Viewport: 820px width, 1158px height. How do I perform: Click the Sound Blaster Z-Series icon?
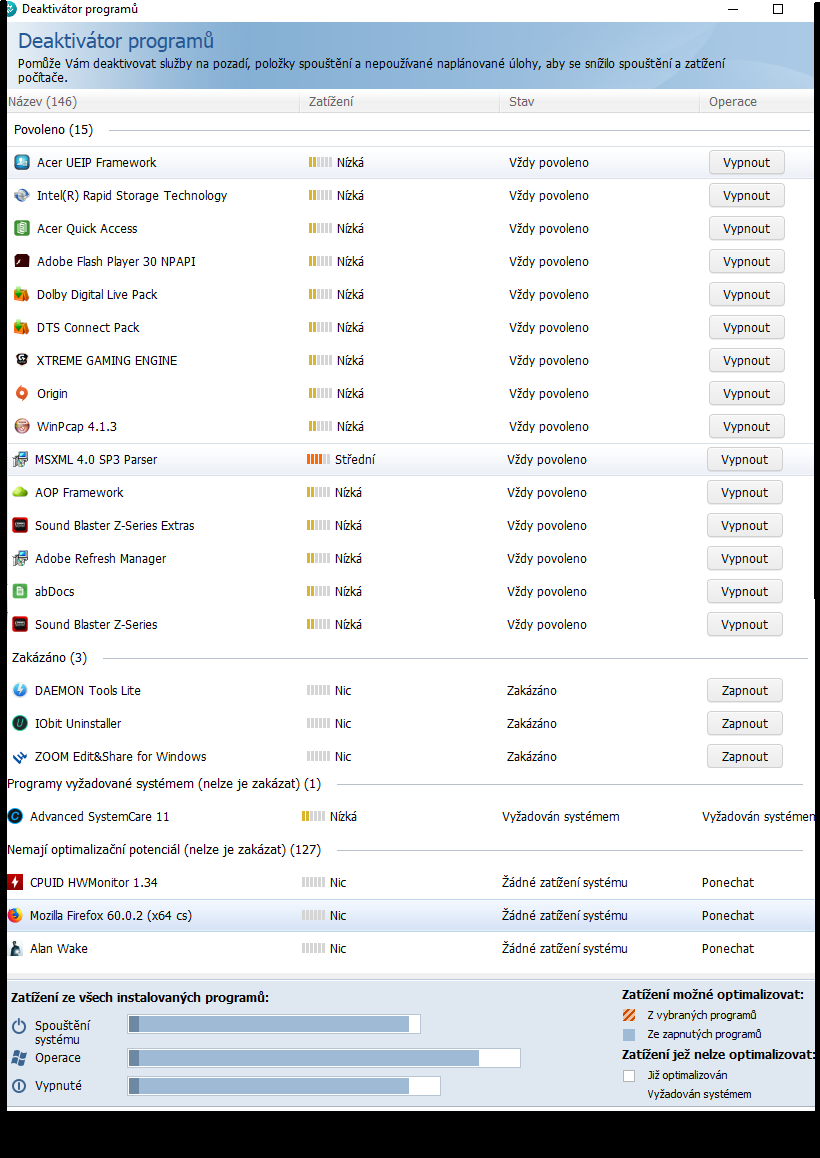point(20,624)
